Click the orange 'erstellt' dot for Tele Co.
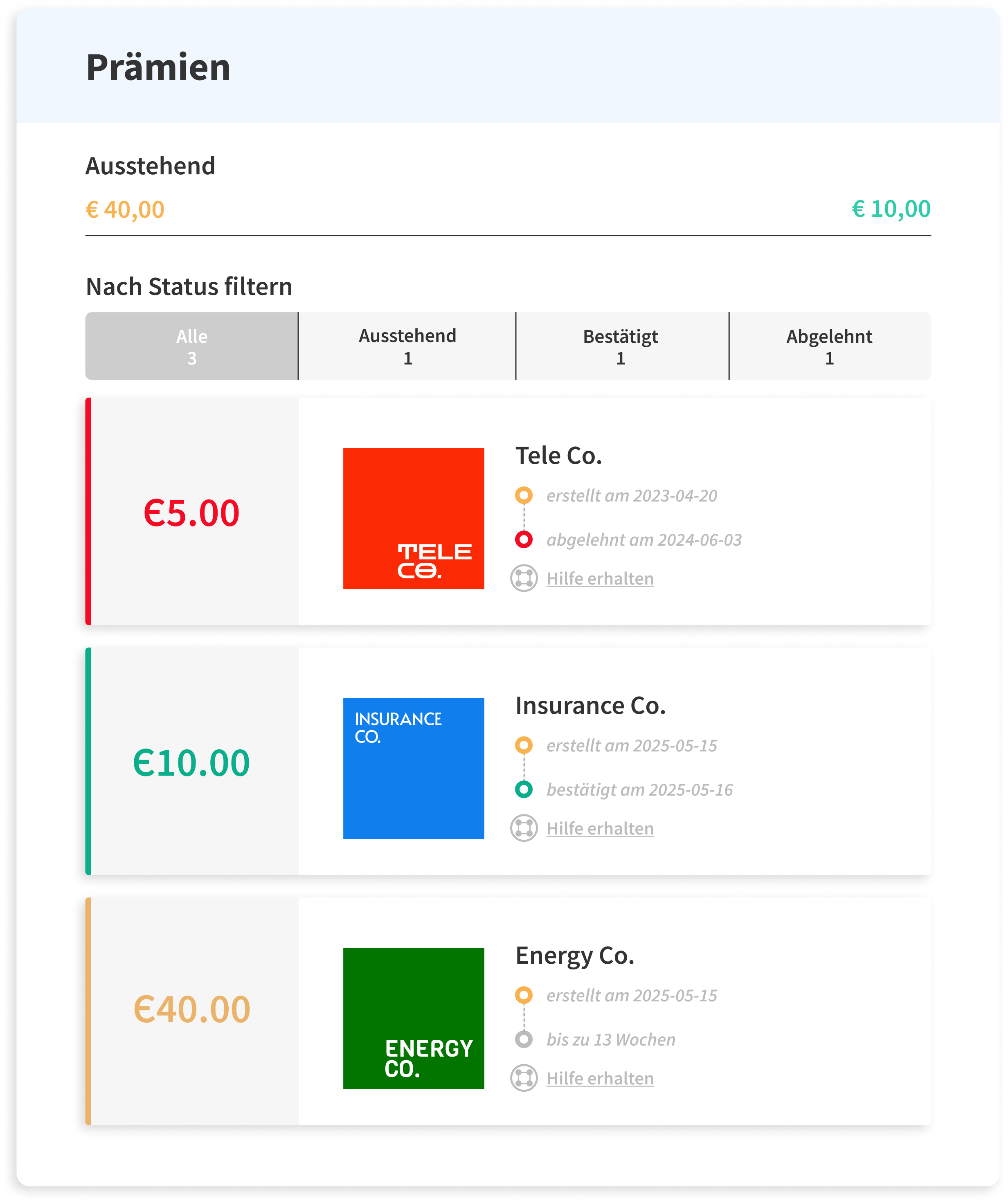Screen dimensions: 1008x1203 pyautogui.click(x=524, y=495)
